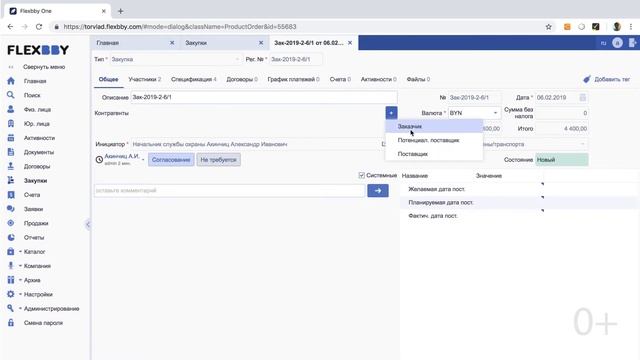The width and height of the screenshot is (640, 360).
Task: Select Потенциал. поставщик menu option
Action: (x=434, y=140)
